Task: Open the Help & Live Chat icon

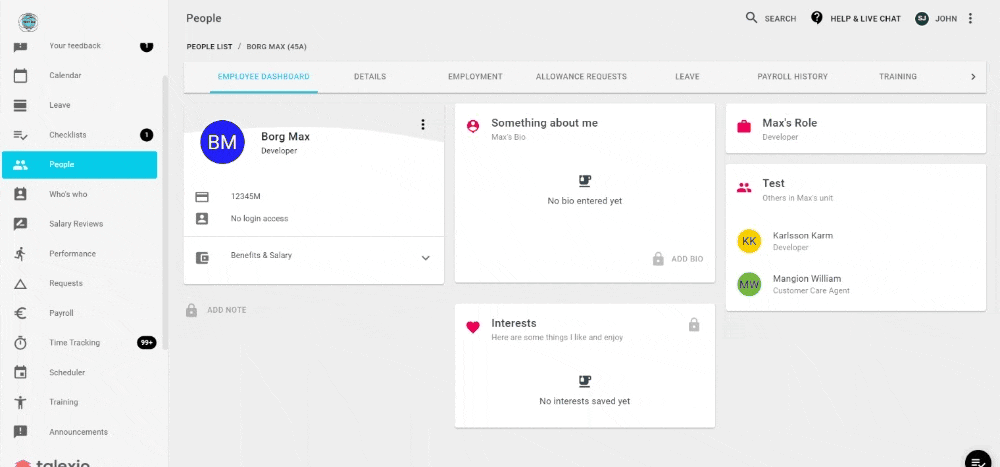Action: 816,18
